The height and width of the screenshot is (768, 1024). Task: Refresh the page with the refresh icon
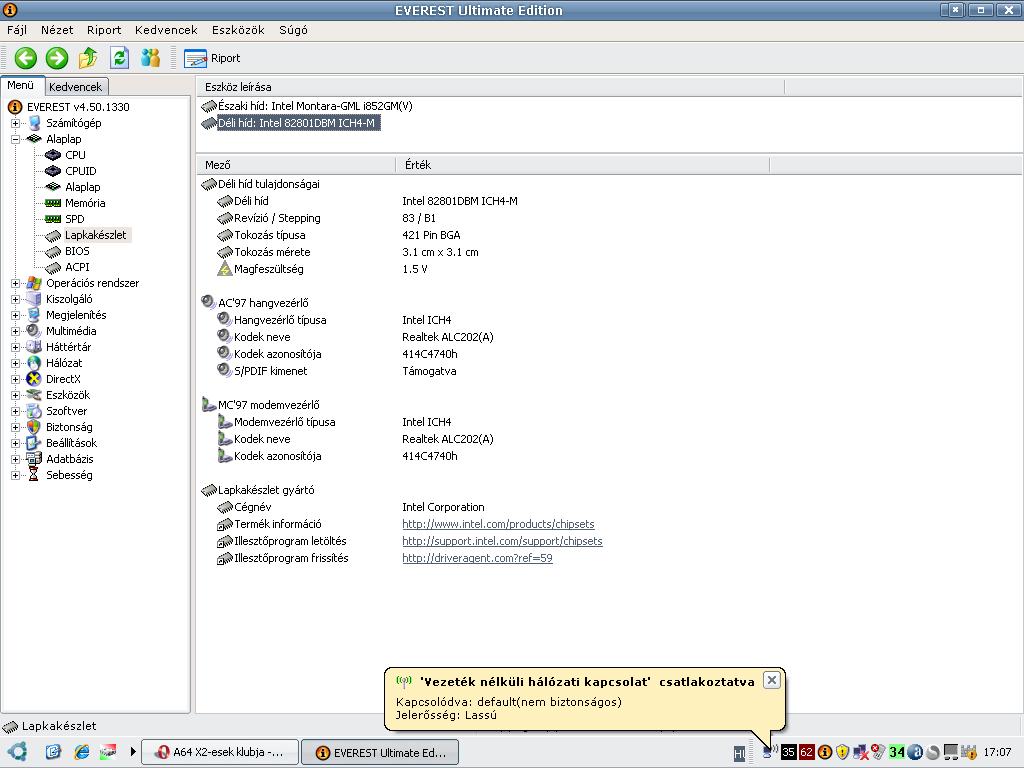(x=119, y=58)
